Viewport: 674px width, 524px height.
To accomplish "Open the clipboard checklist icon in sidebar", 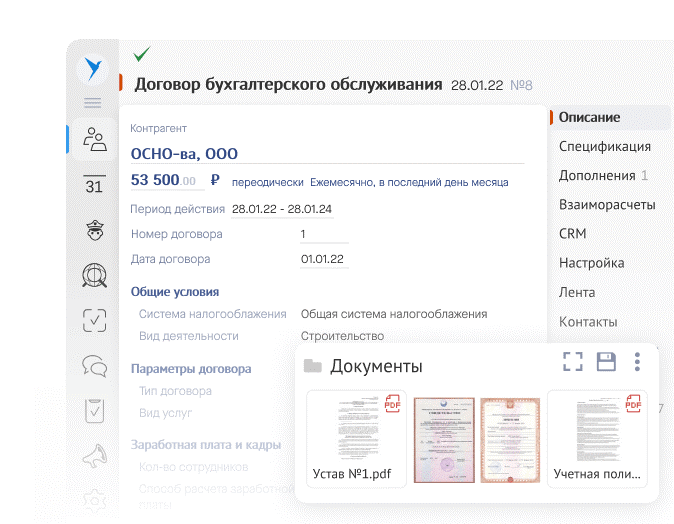I will (x=95, y=411).
